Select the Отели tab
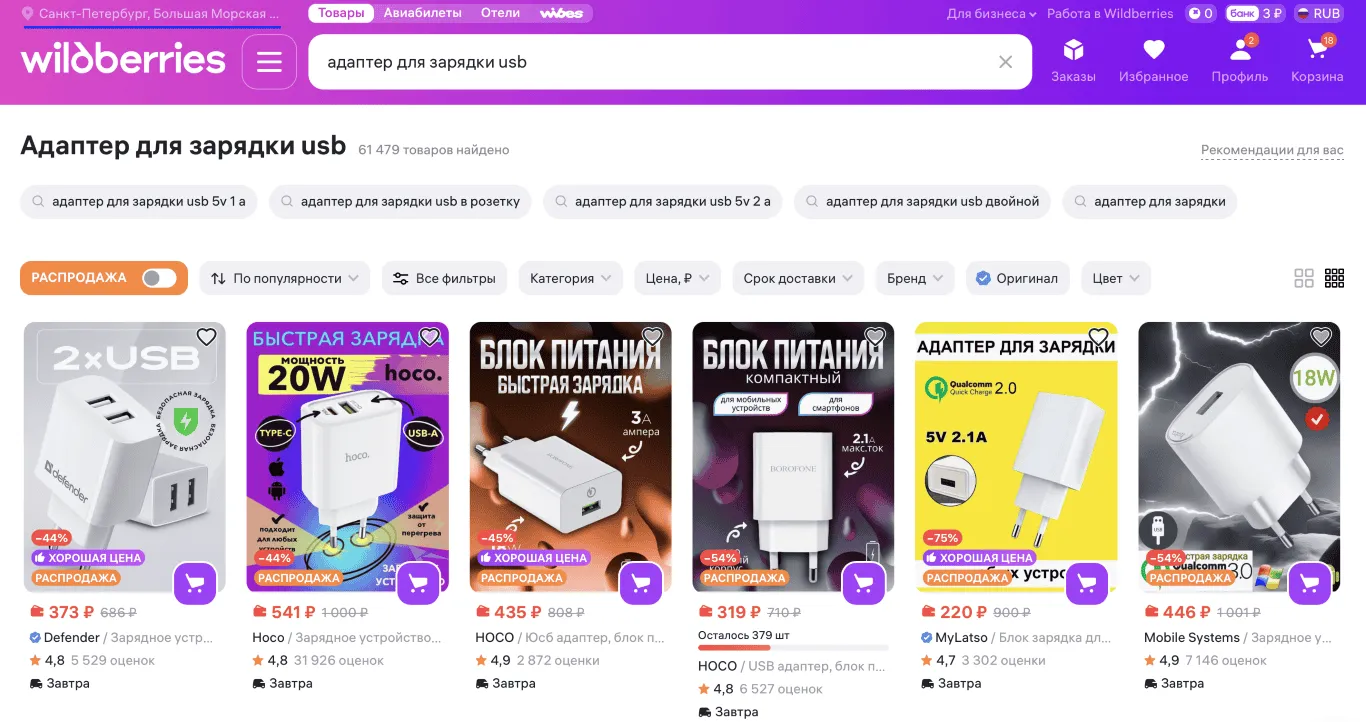Image resolution: width=1366 pixels, height=722 pixels. point(500,13)
